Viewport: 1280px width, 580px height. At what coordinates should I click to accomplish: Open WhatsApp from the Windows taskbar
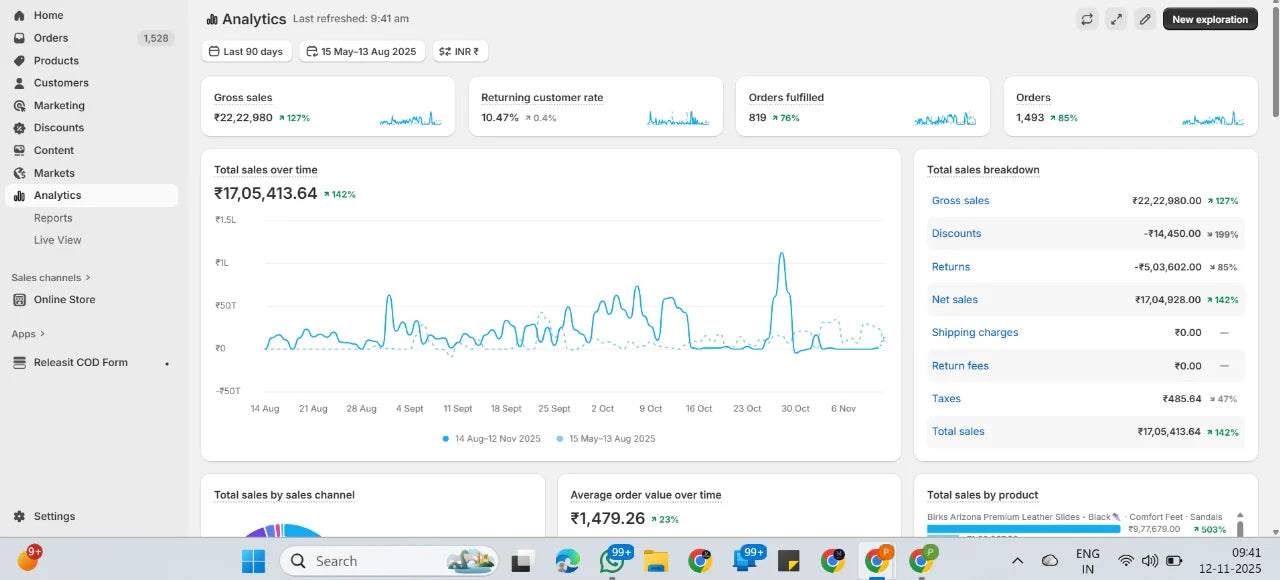coord(612,561)
